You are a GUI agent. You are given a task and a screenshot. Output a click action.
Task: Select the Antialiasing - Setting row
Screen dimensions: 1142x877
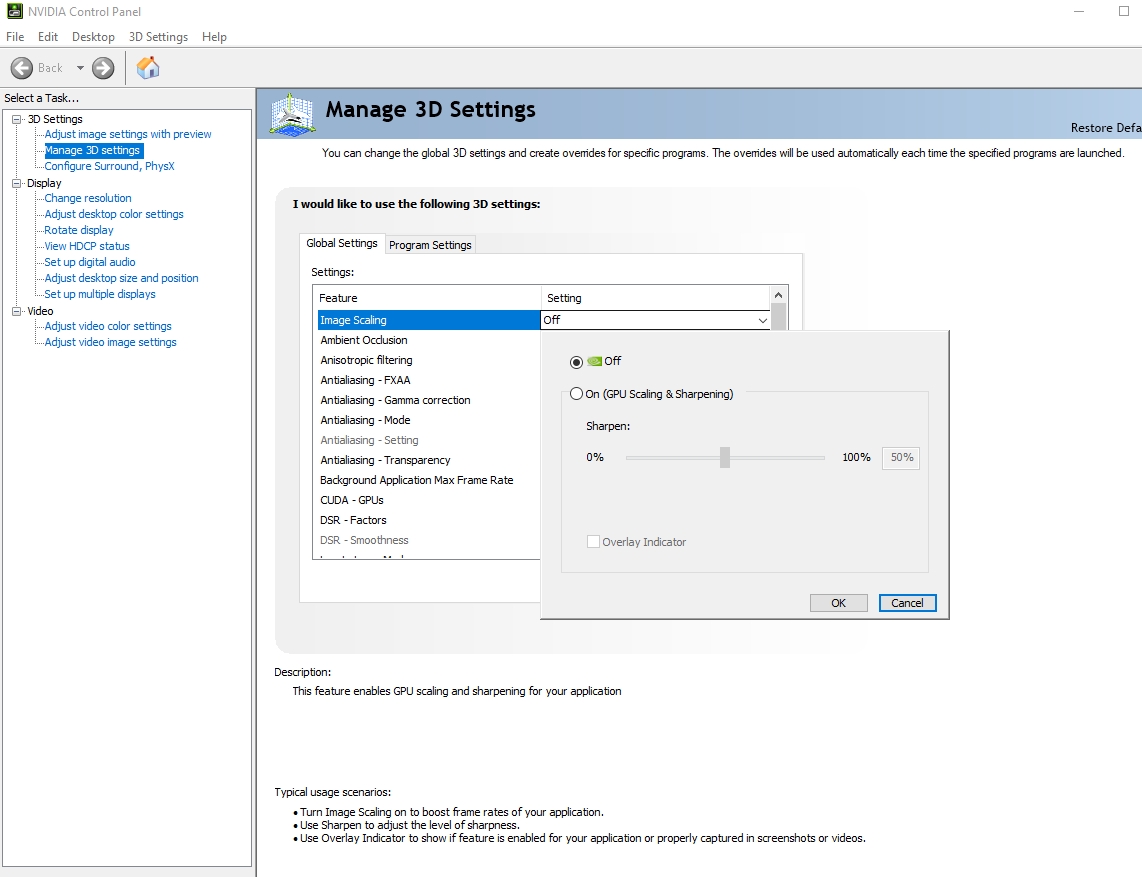pos(429,440)
